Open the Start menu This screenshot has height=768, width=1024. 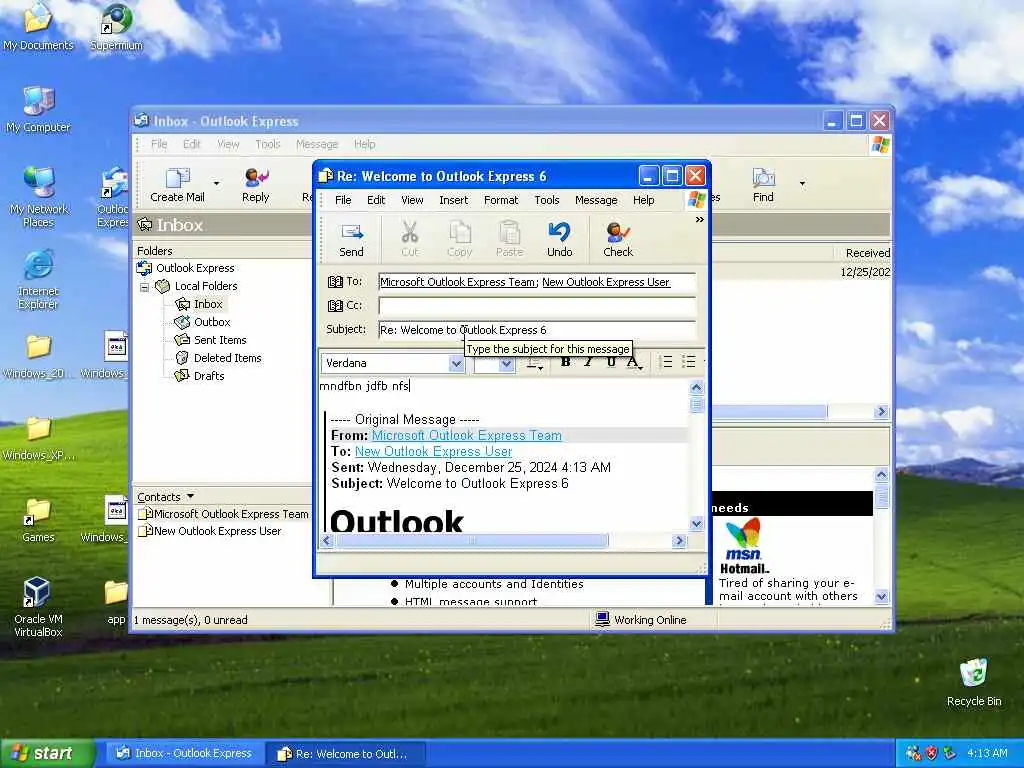click(x=48, y=753)
